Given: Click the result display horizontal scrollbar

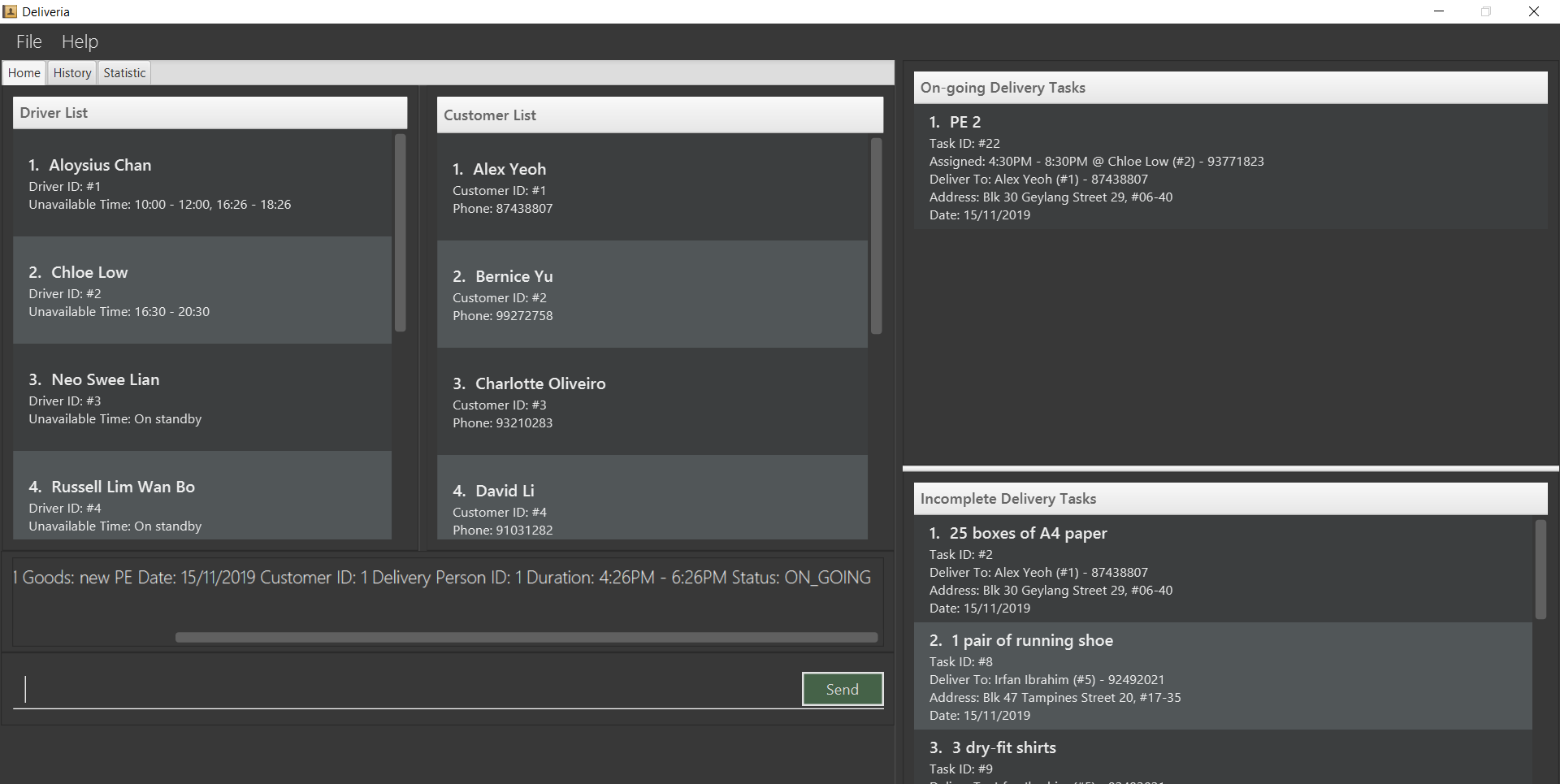Looking at the screenshot, I should pos(526,638).
